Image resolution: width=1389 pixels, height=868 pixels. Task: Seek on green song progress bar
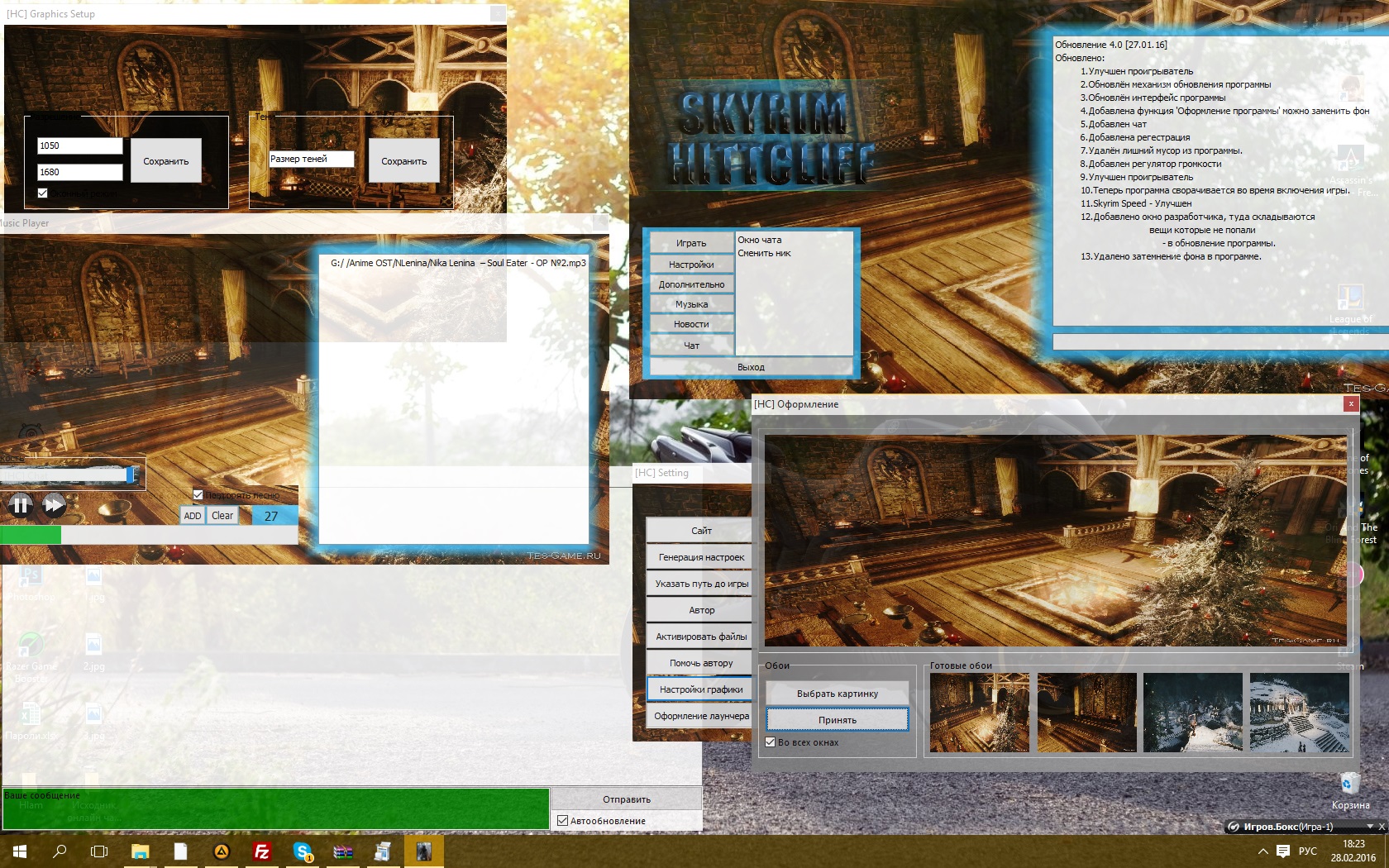149,535
